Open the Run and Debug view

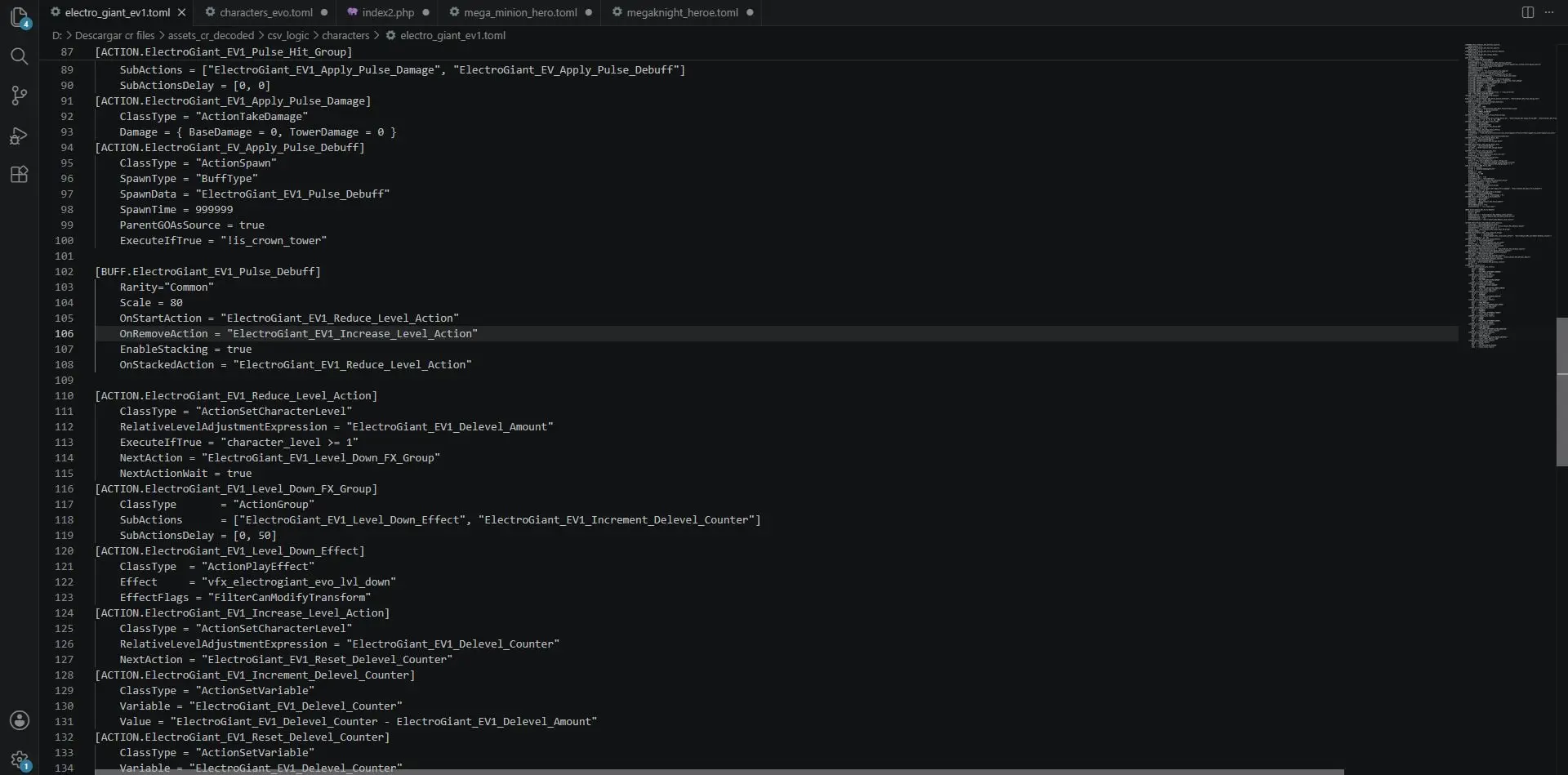[x=19, y=136]
